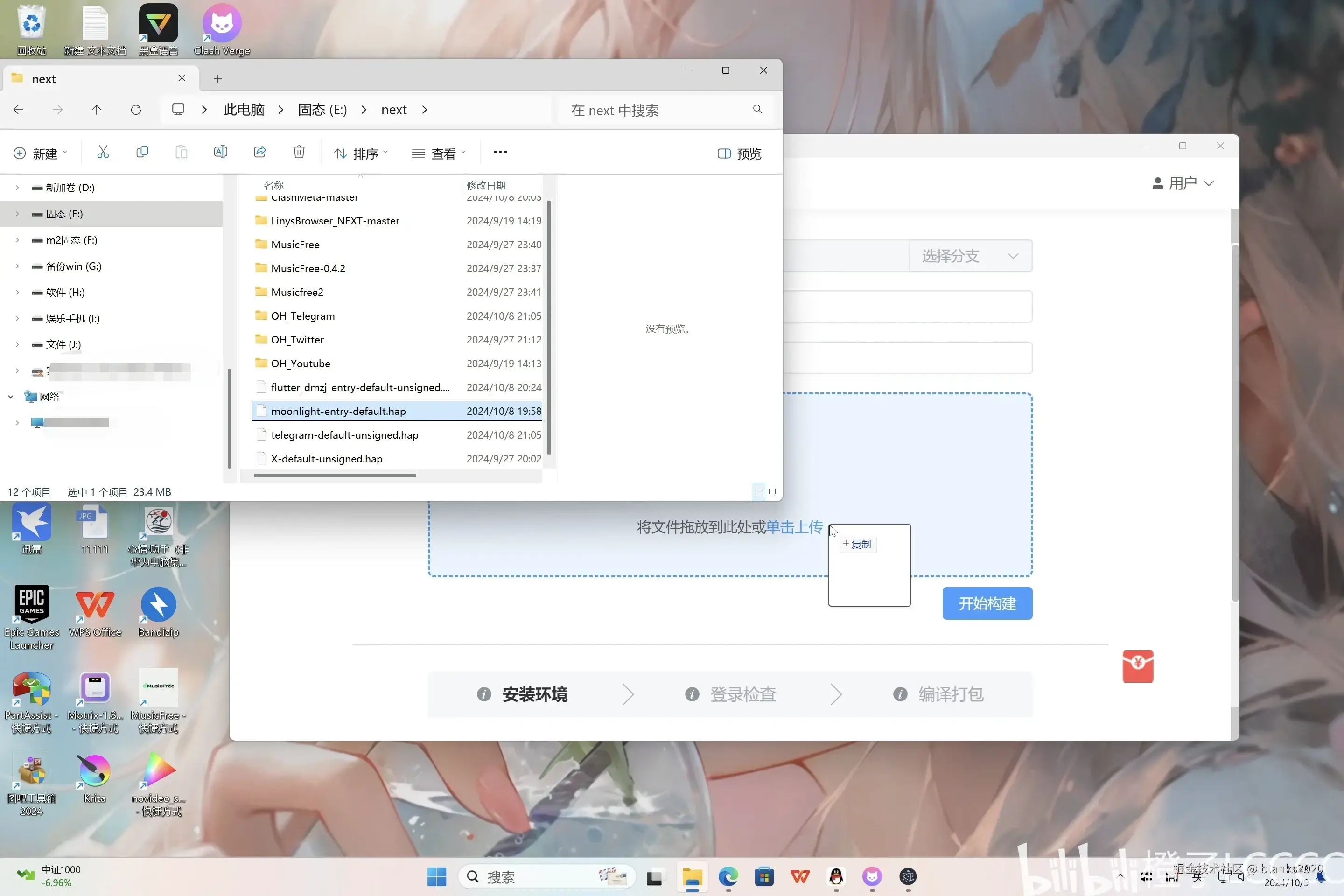Click the Rename icon in Explorer toolbar
Screen dimensions: 1344x896
[x=221, y=152]
